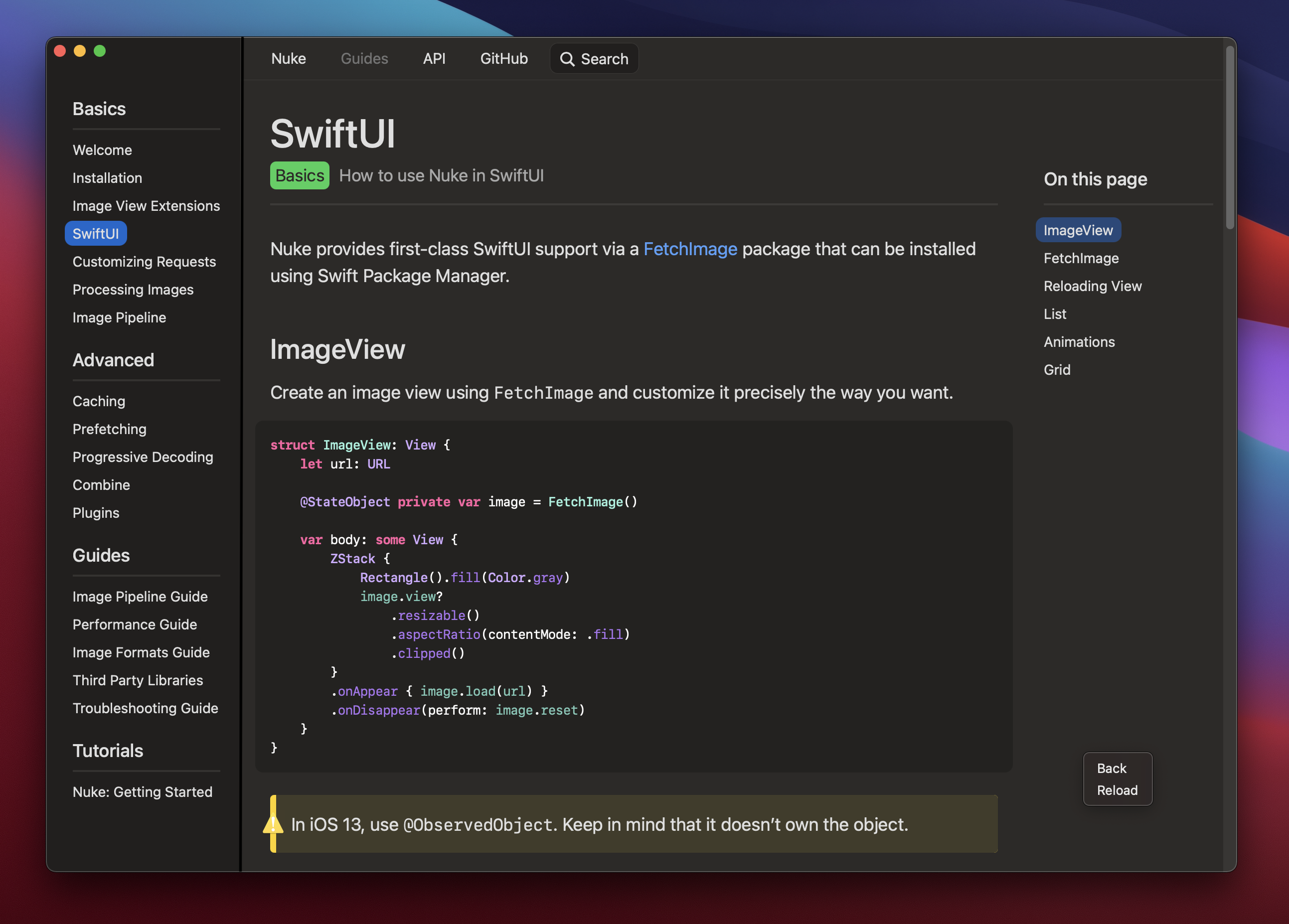The width and height of the screenshot is (1289, 924).
Task: Click ".aspectRatio" line in the code
Action: click(510, 634)
